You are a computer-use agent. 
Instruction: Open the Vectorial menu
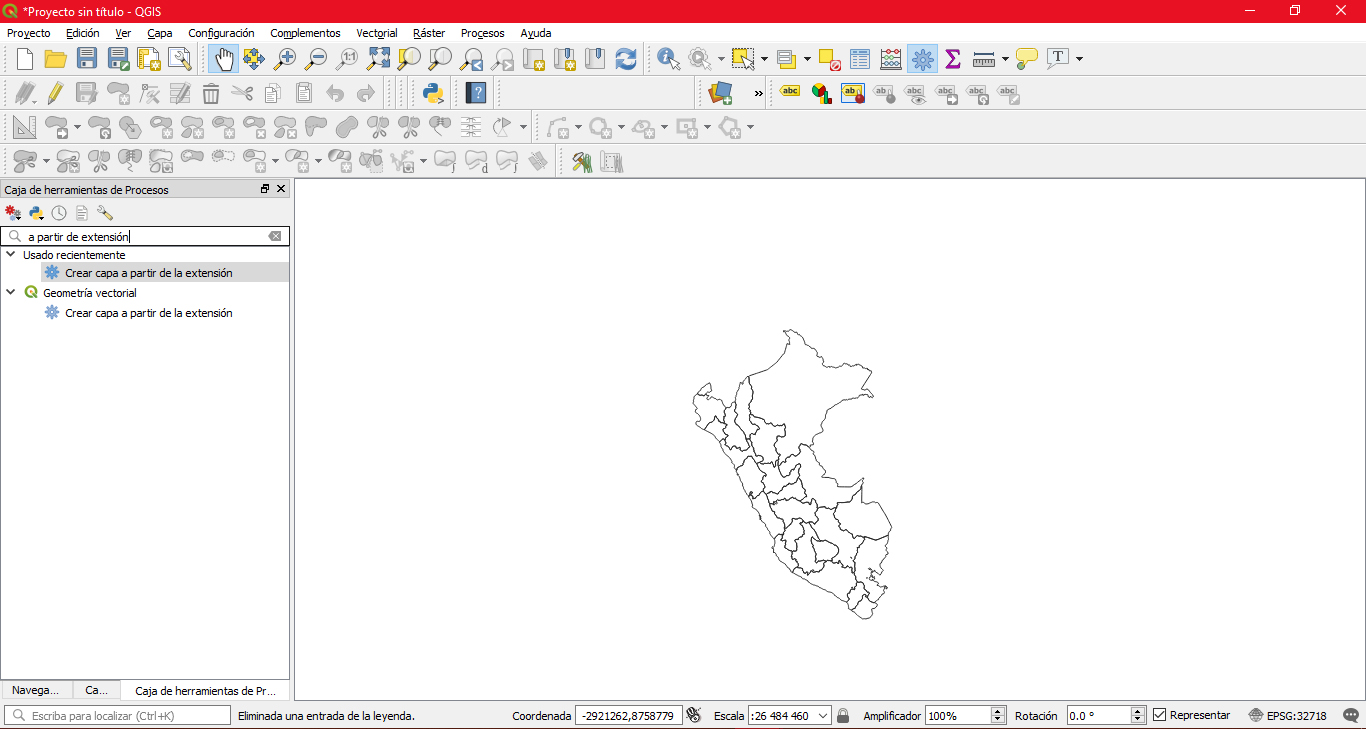(376, 33)
